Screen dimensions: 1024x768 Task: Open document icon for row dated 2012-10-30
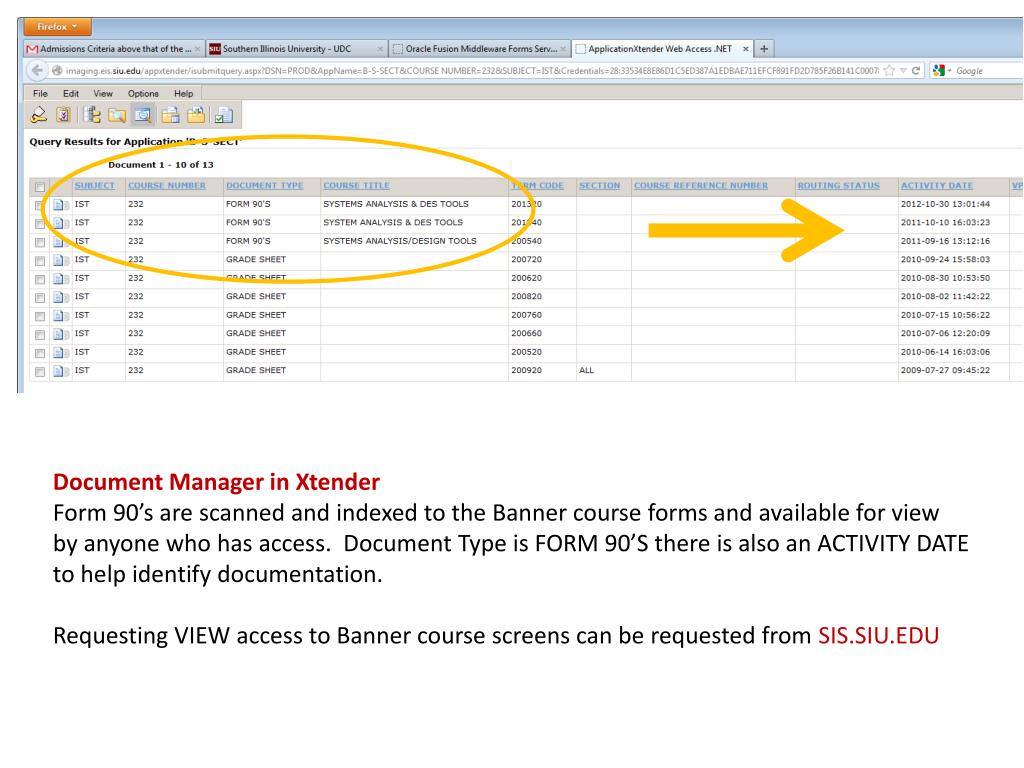pyautogui.click(x=61, y=204)
